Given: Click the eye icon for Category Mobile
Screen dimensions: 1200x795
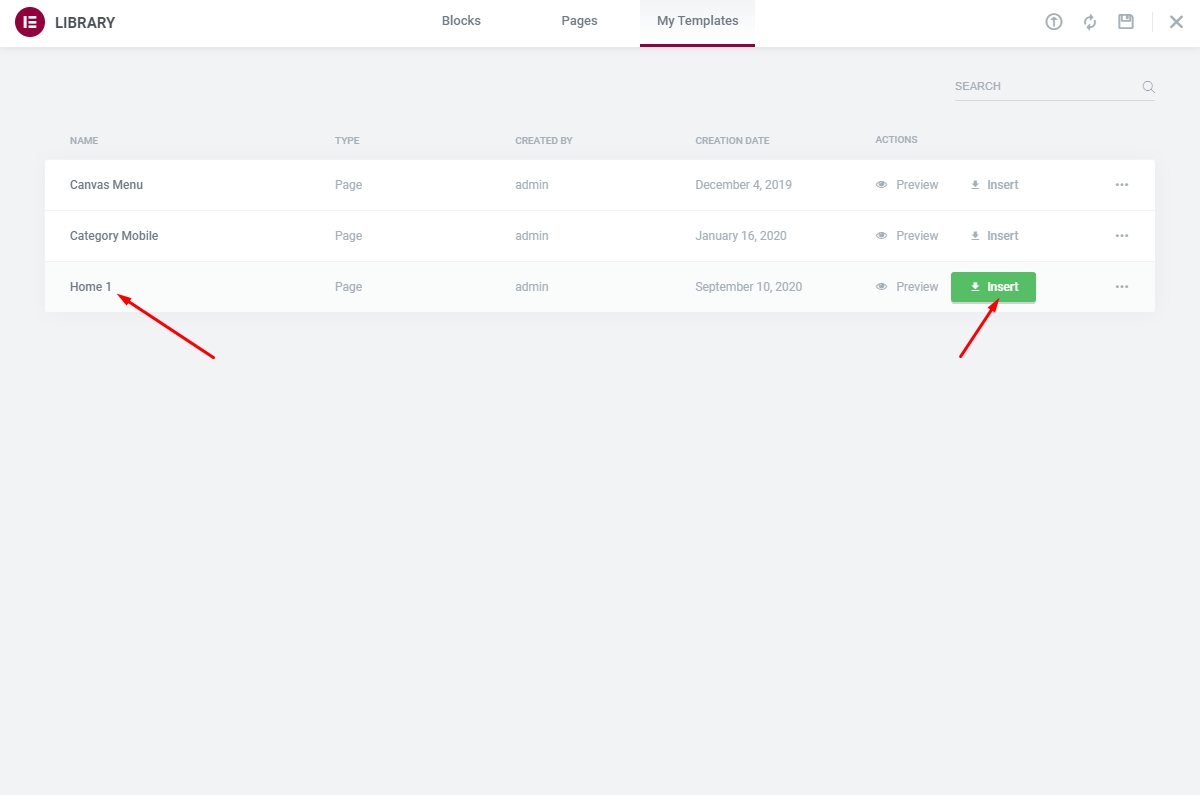Looking at the screenshot, I should [x=881, y=236].
